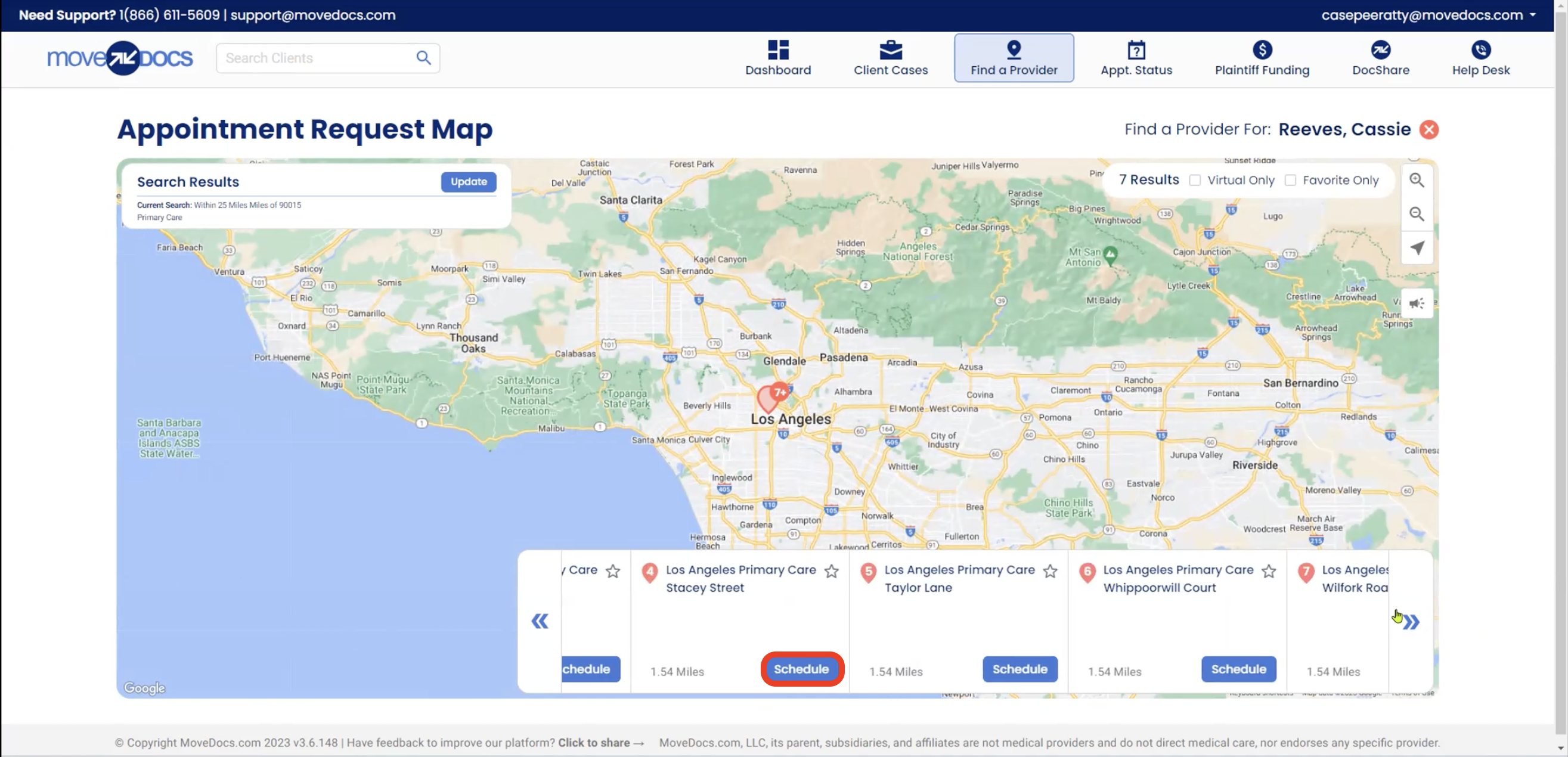Click the megaphone announcement icon
The width and height of the screenshot is (1568, 757).
[1417, 303]
